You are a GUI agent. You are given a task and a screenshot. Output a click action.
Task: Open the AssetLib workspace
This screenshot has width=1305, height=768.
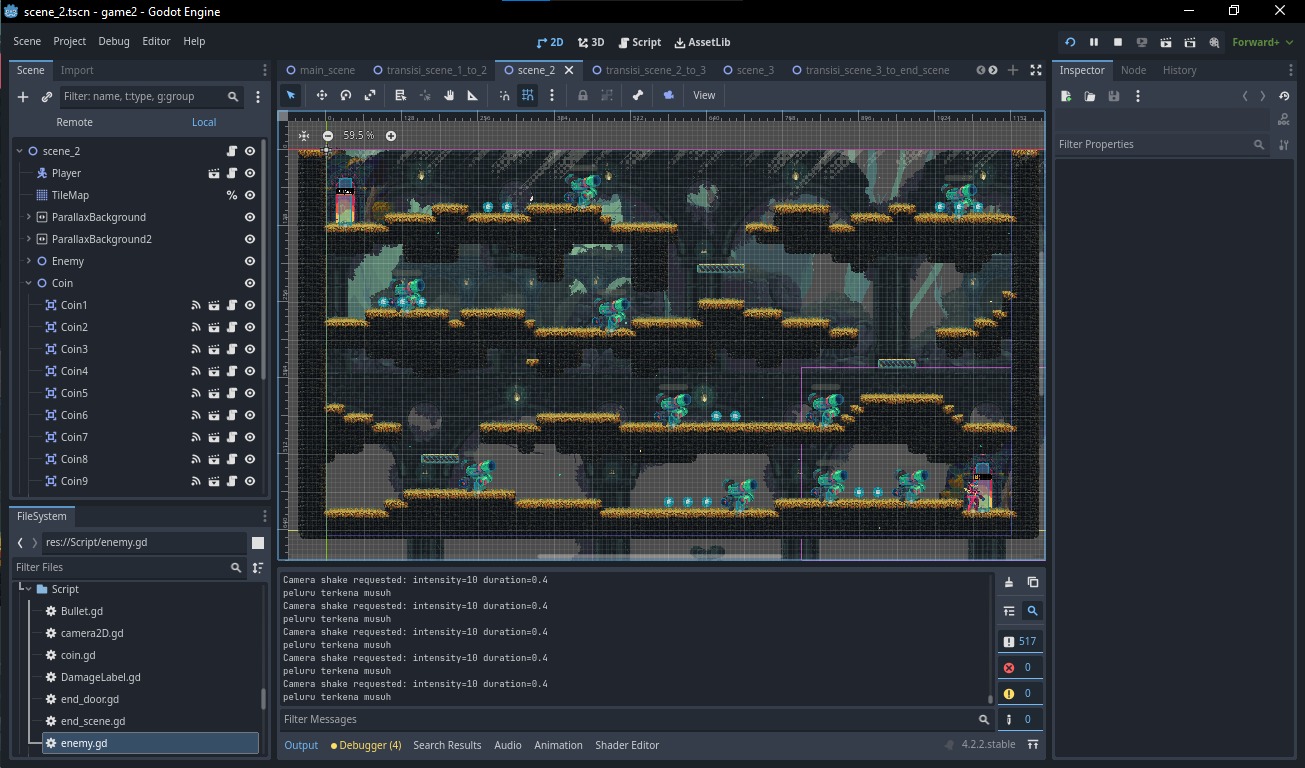coord(702,42)
